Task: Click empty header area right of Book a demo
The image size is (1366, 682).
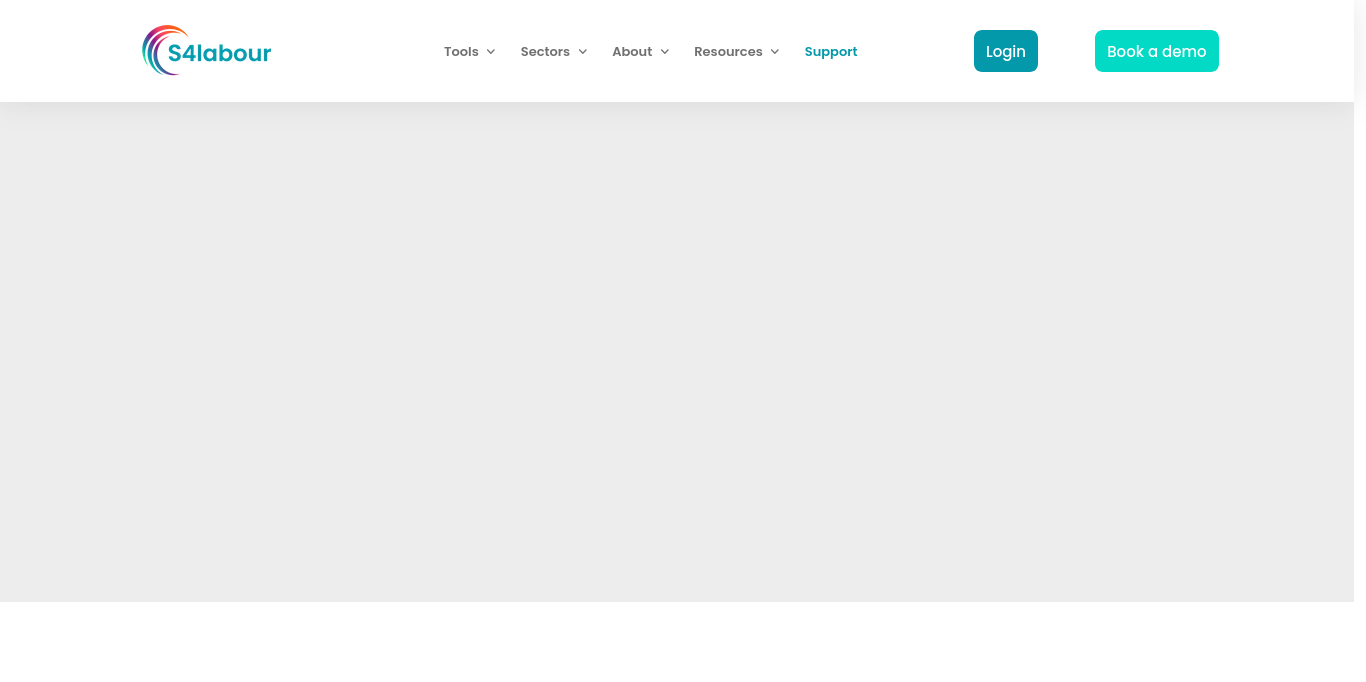Action: point(1285,51)
